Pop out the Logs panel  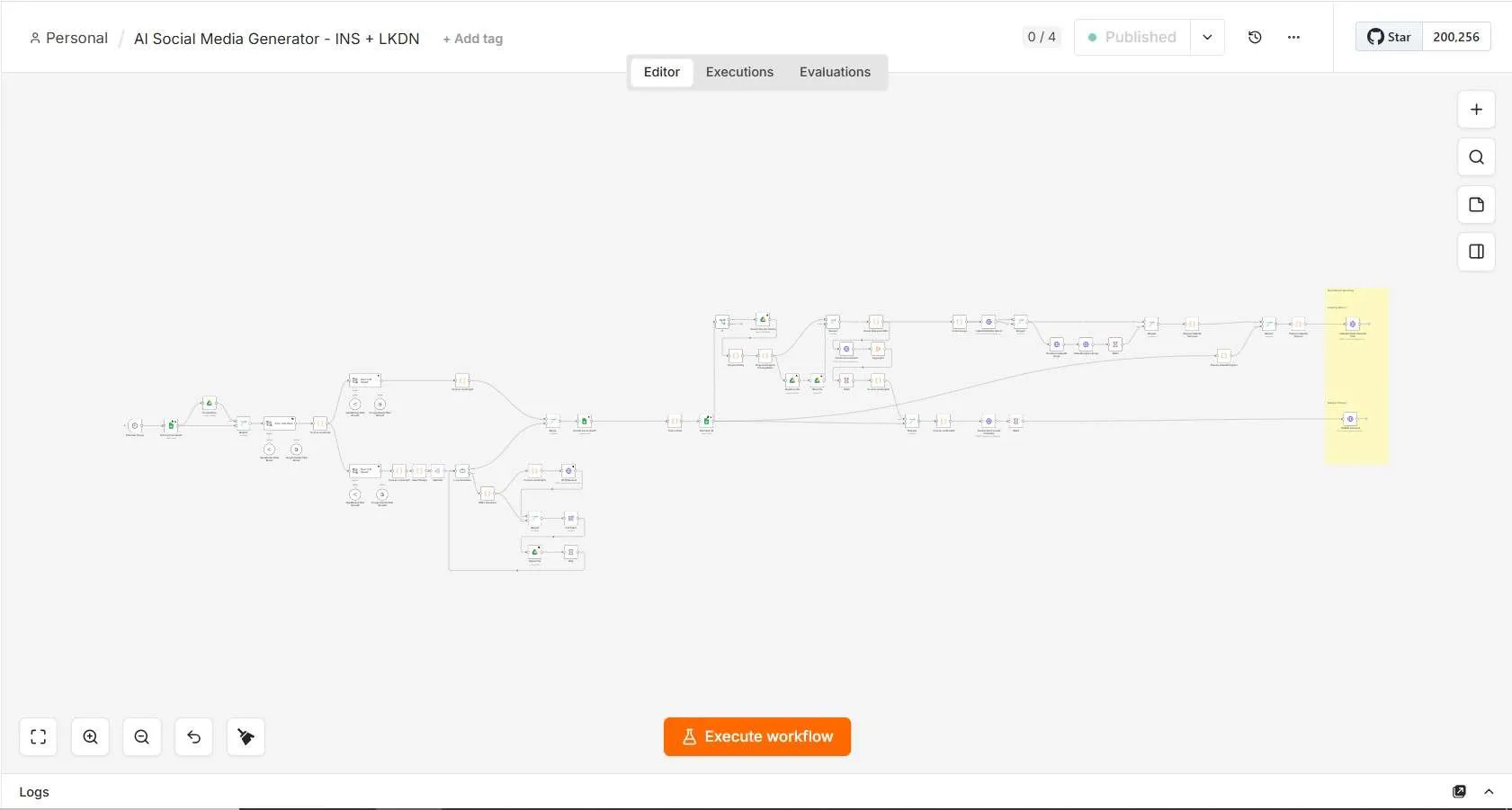[x=1459, y=791]
